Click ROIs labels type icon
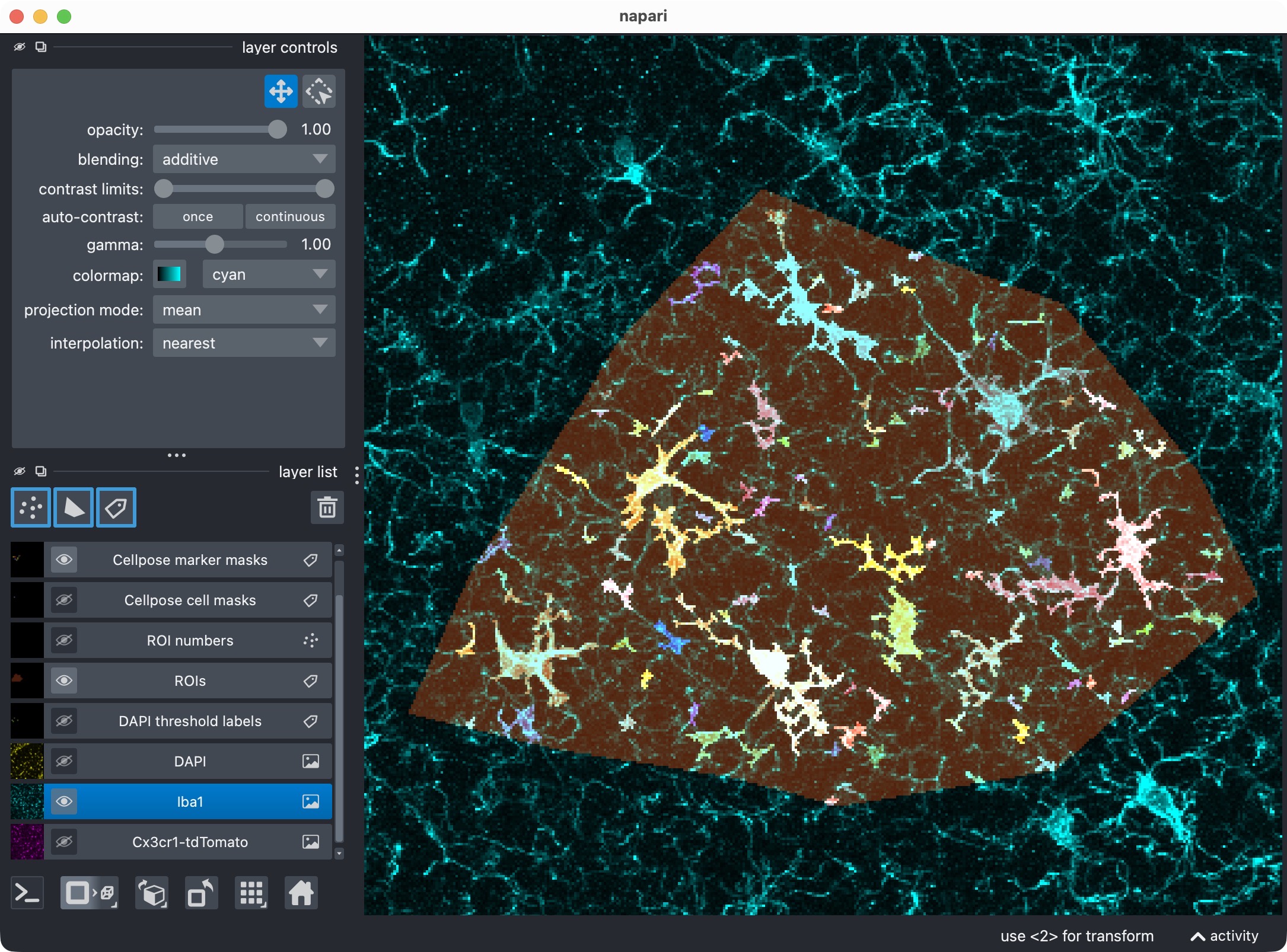1287x952 pixels. point(311,681)
